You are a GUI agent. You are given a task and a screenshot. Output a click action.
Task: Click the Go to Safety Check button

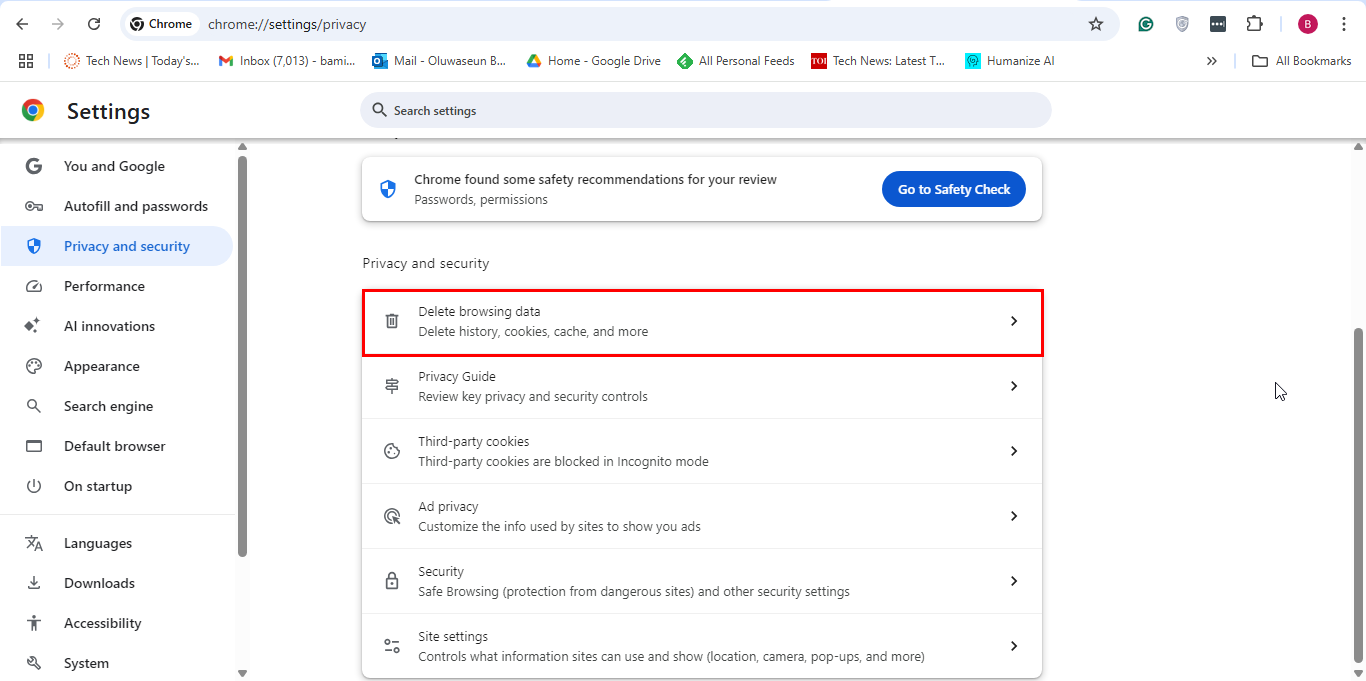(x=953, y=189)
